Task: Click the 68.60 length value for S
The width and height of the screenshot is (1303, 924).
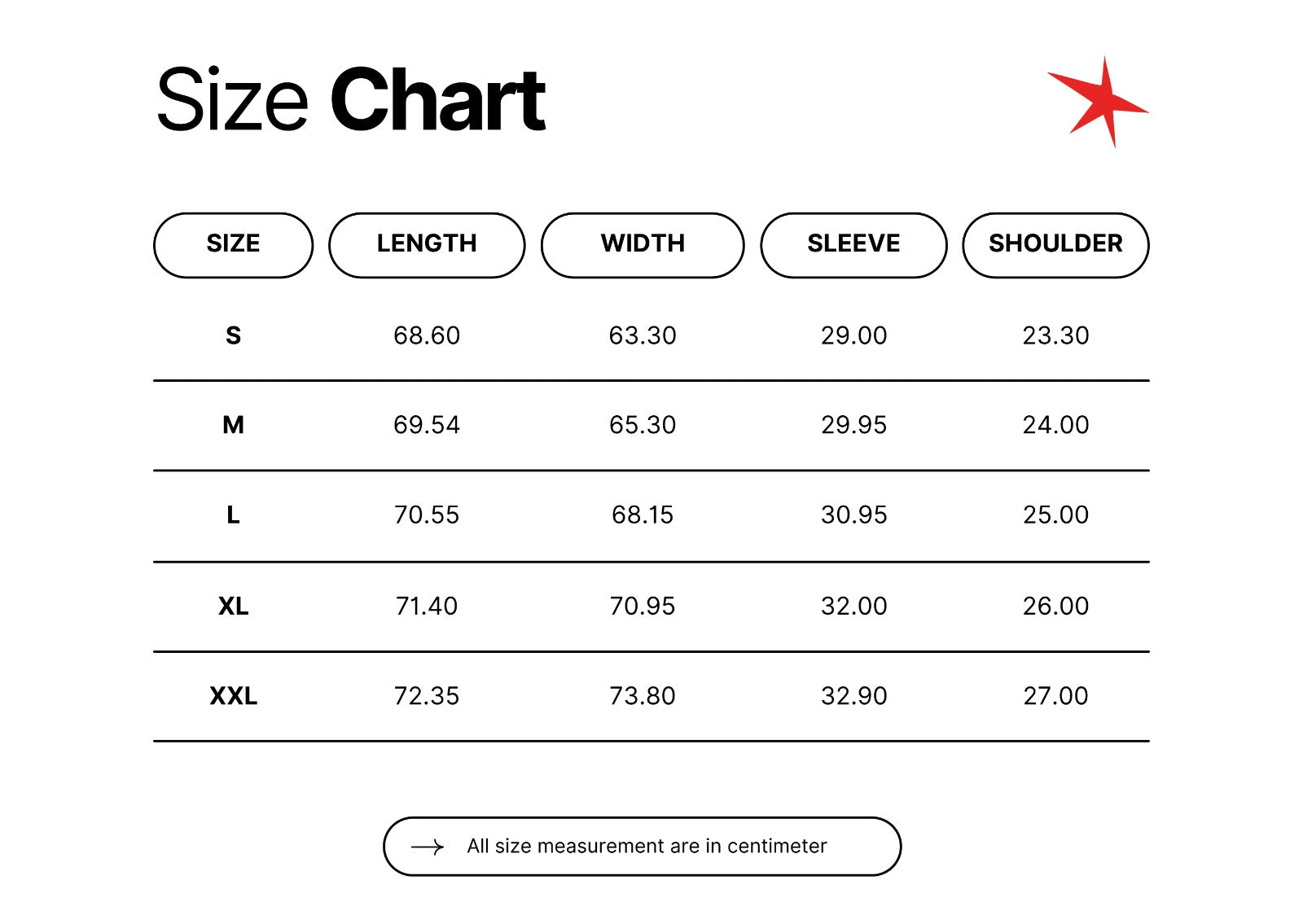Action: (x=427, y=335)
